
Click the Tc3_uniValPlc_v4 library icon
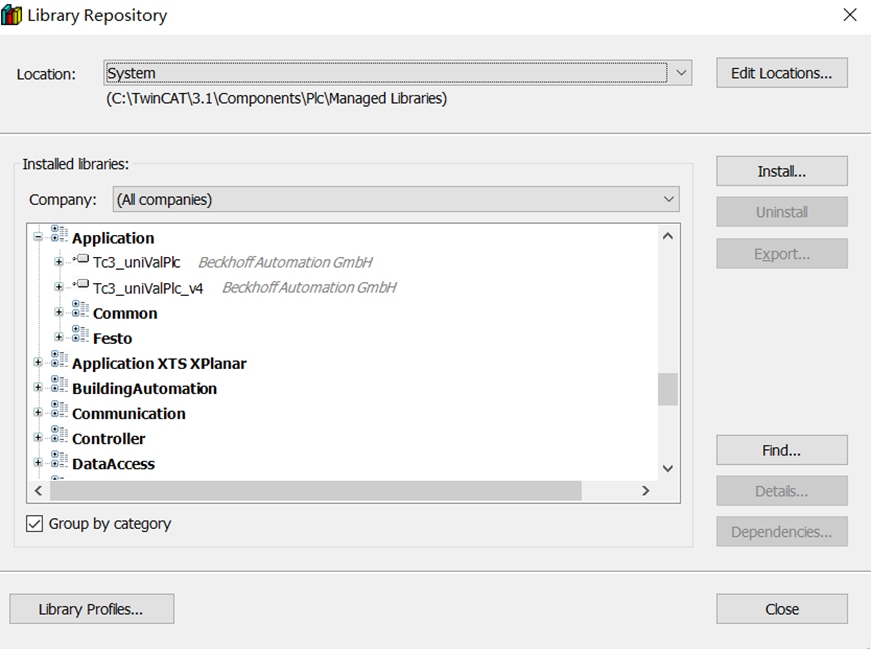(x=81, y=286)
